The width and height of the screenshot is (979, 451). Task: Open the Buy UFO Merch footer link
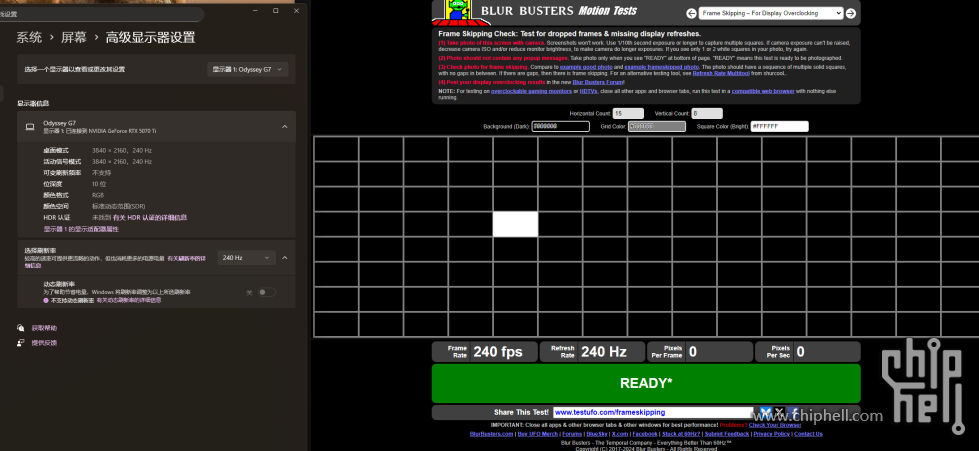(538, 434)
